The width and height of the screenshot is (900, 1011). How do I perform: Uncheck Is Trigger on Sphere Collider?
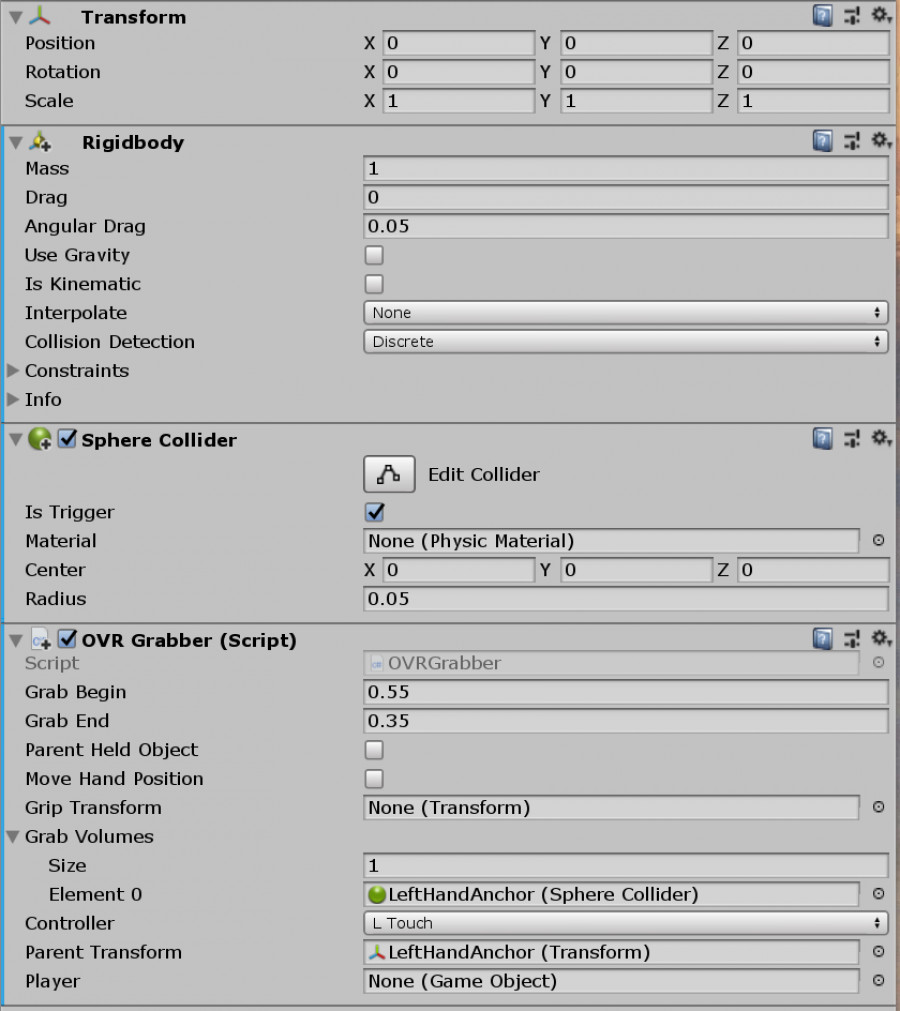375,513
